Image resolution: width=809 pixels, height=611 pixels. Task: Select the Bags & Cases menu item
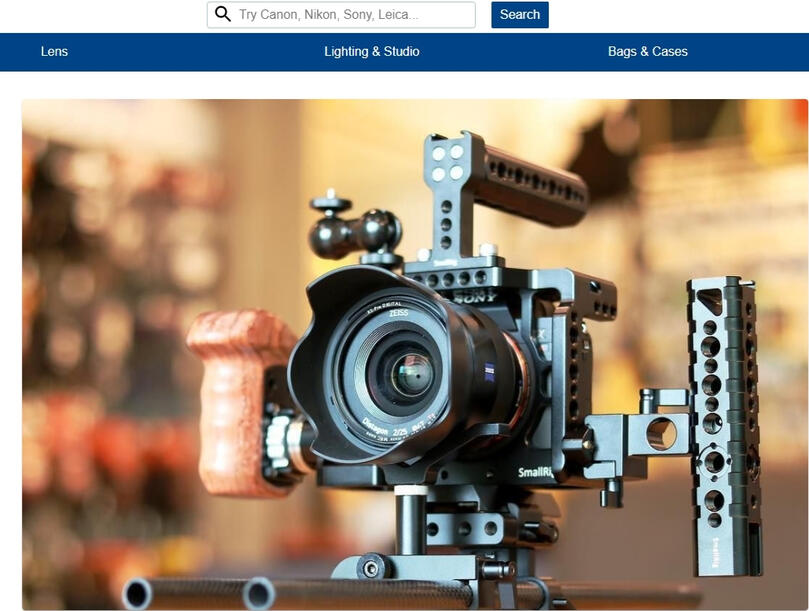pos(647,51)
